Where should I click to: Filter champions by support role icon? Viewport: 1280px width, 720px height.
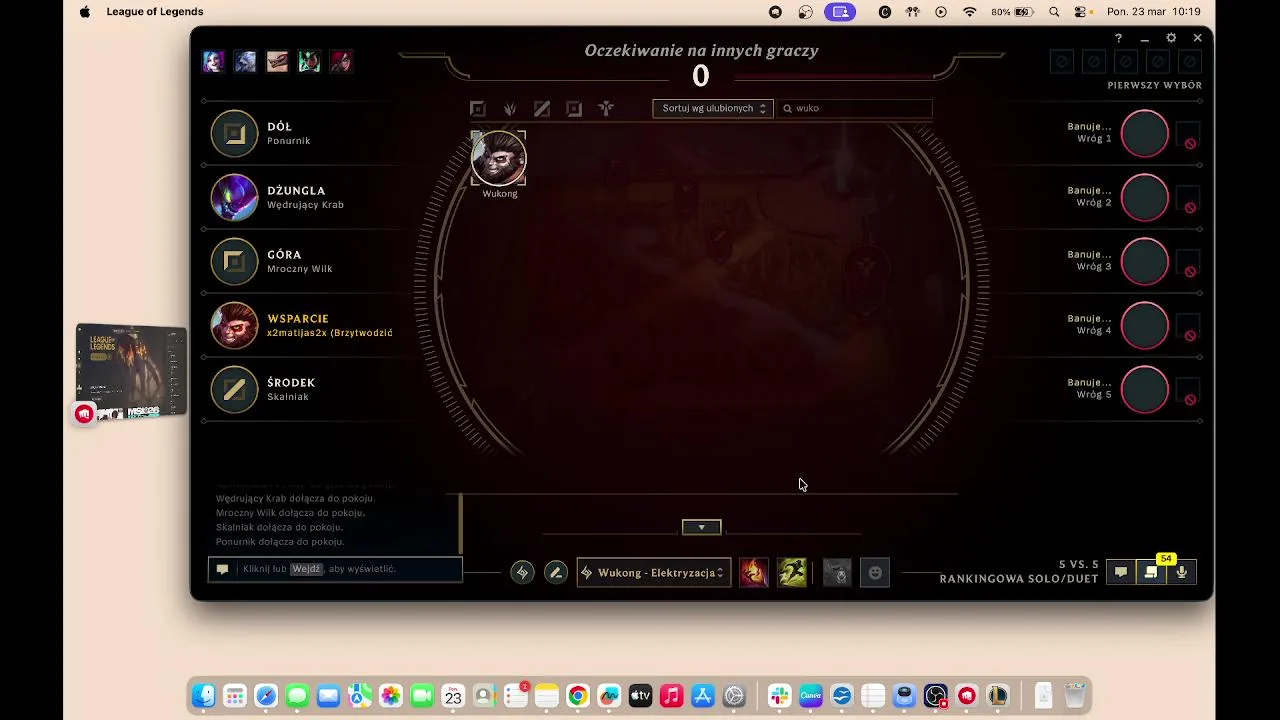tap(606, 109)
